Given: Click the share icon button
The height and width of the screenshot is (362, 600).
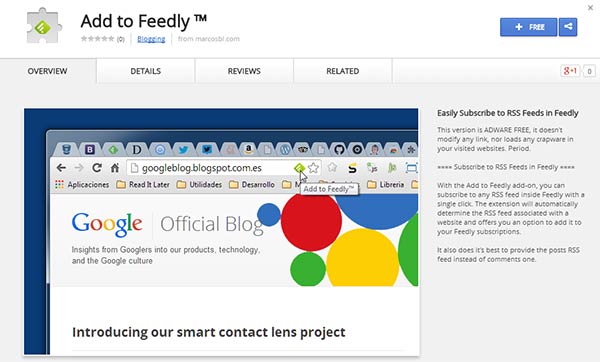Looking at the screenshot, I should click(x=568, y=27).
